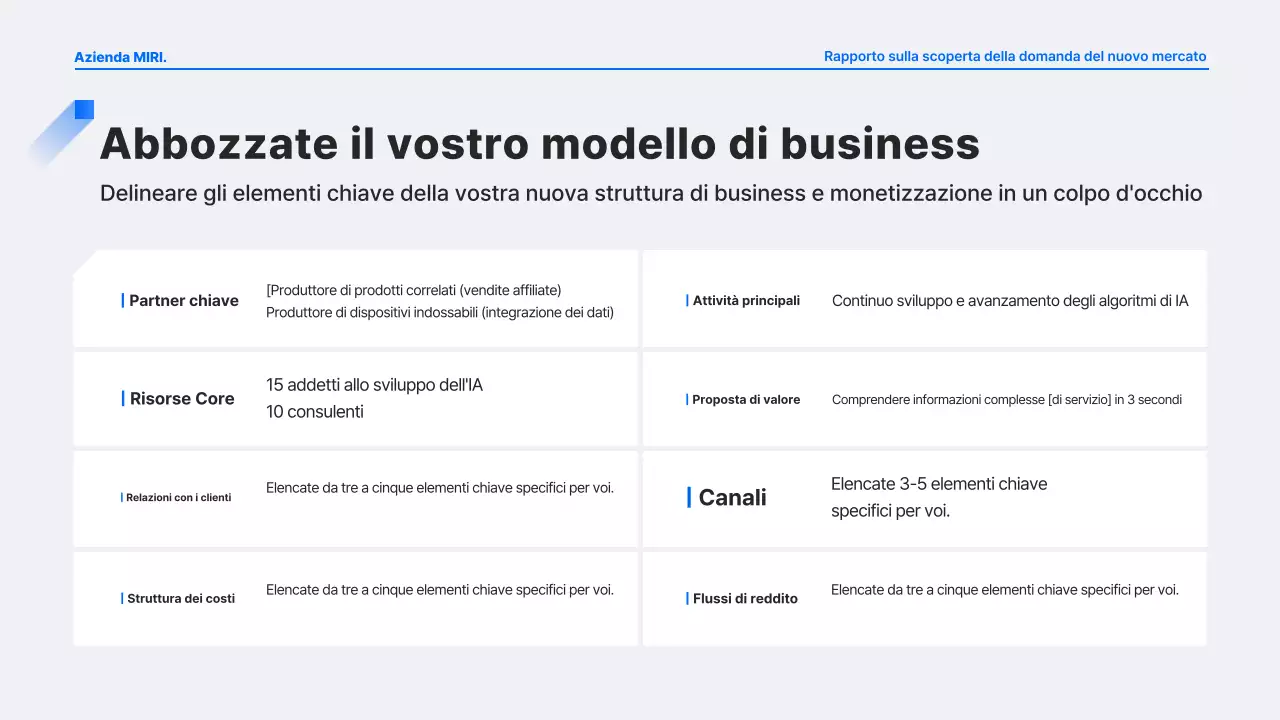Click the blue bar beside Flussi di reddito
Viewport: 1280px width, 720px height.
pos(685,599)
